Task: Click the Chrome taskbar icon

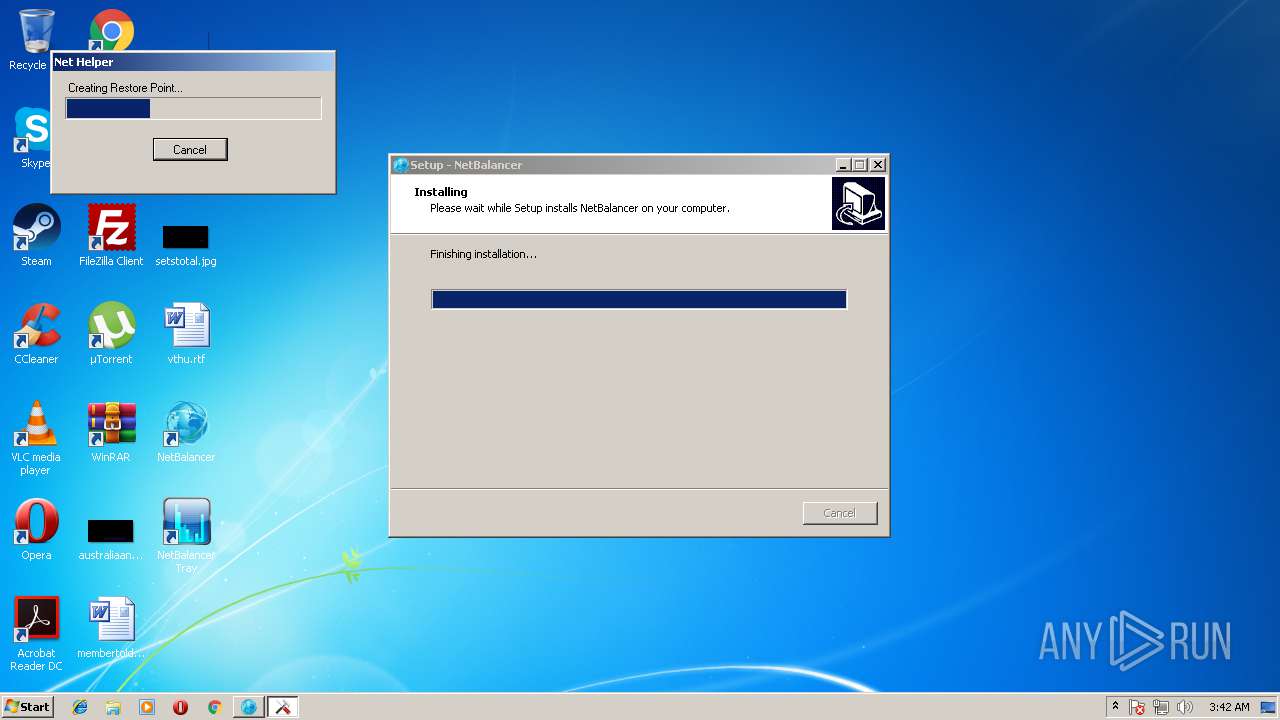Action: tap(214, 707)
